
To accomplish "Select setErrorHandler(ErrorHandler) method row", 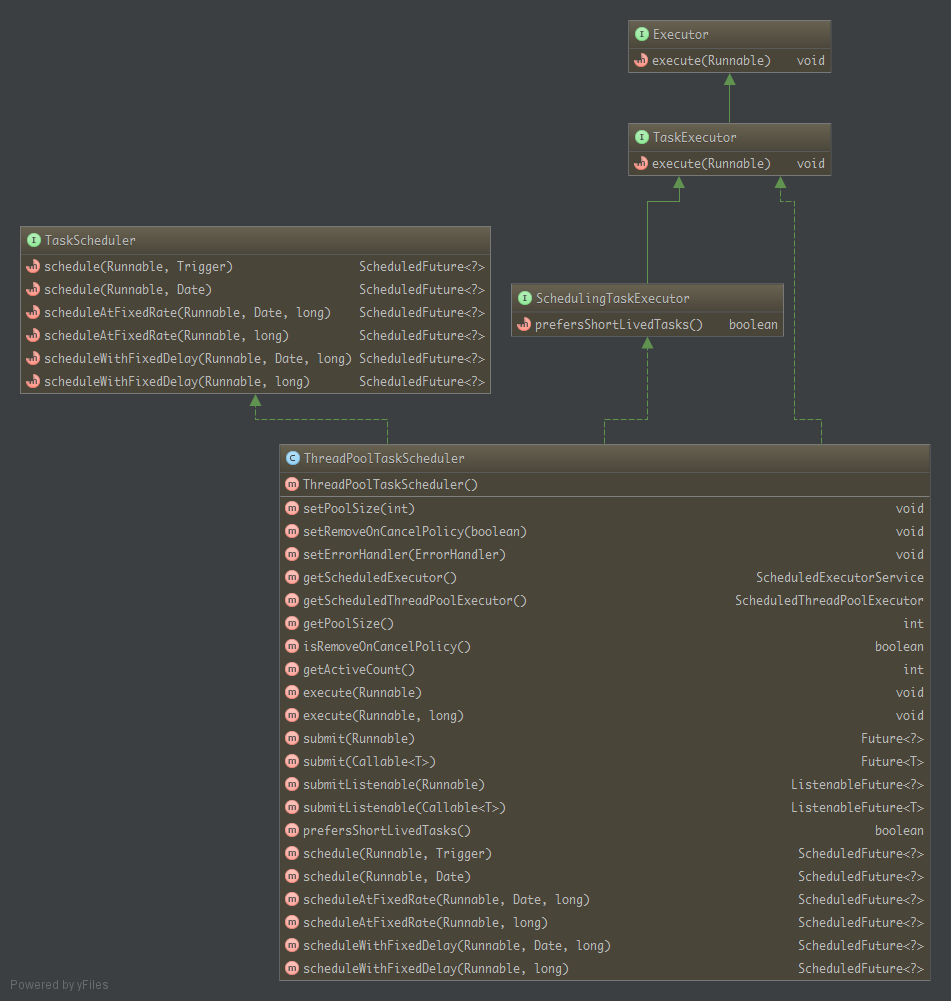I will [403, 554].
